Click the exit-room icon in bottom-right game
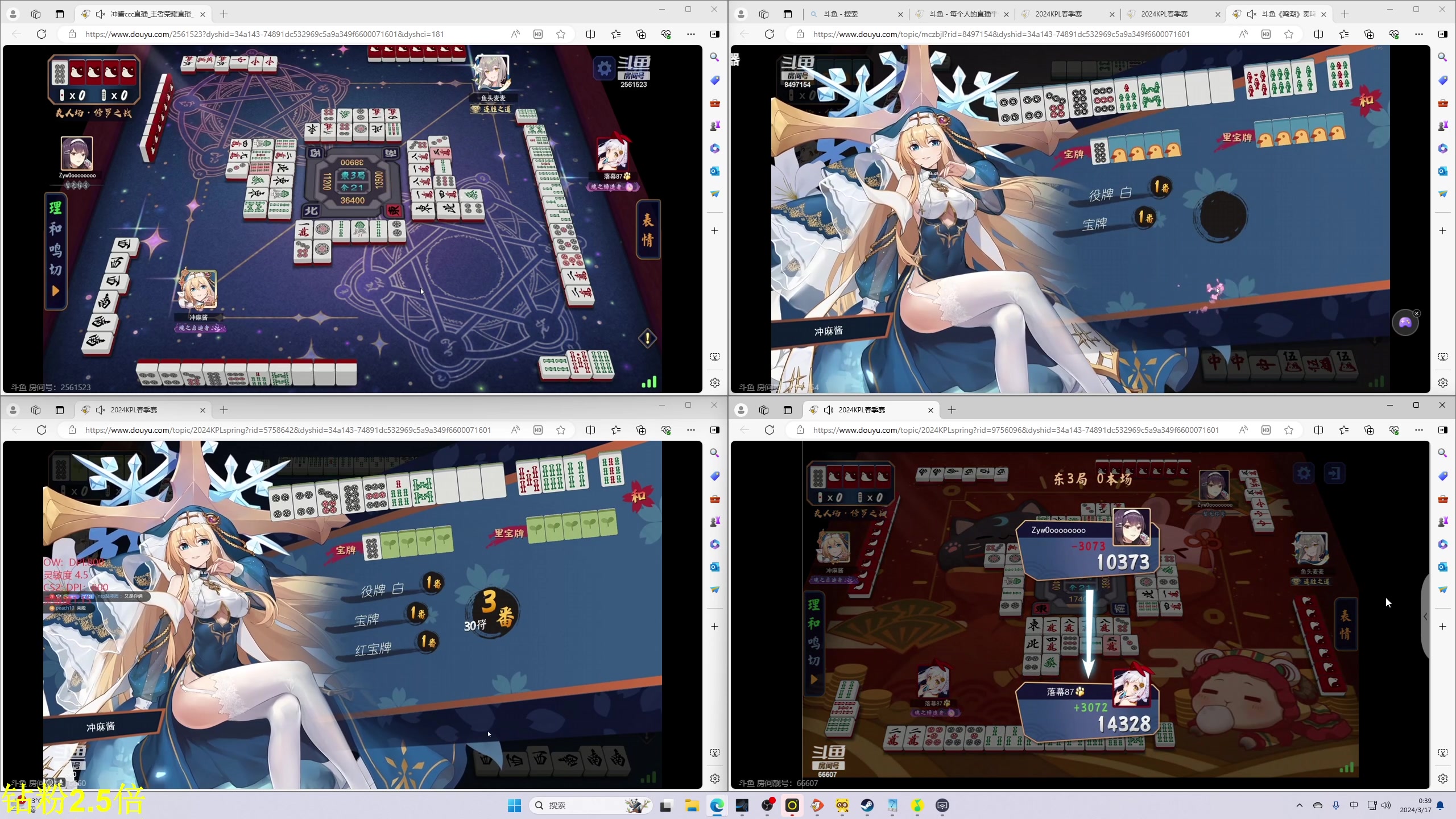 [1334, 473]
